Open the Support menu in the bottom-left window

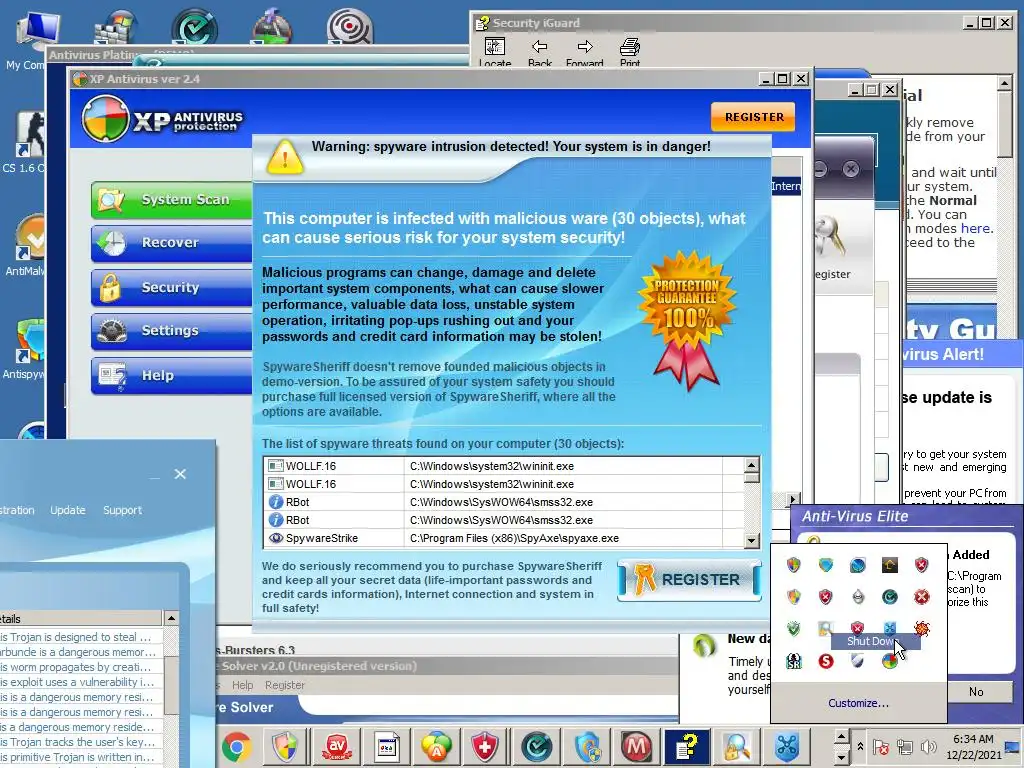[x=122, y=510]
